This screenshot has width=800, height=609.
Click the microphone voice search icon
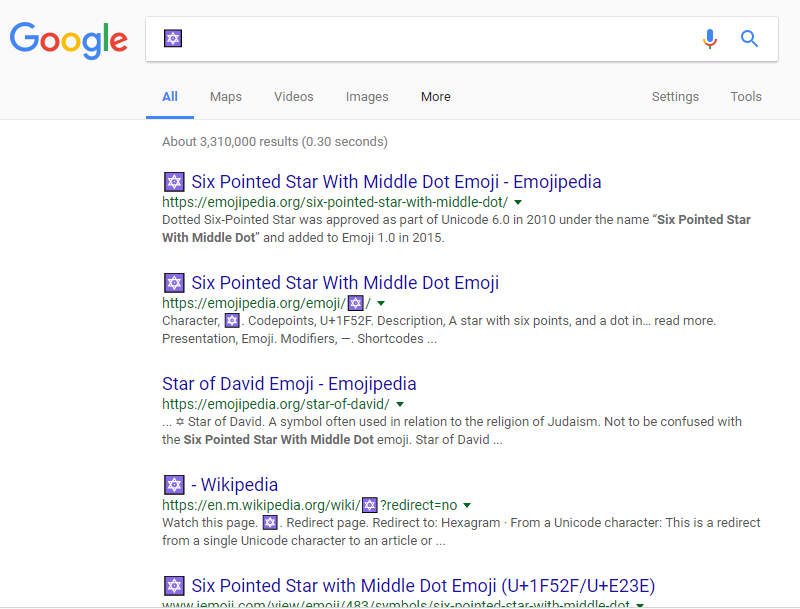(x=710, y=39)
